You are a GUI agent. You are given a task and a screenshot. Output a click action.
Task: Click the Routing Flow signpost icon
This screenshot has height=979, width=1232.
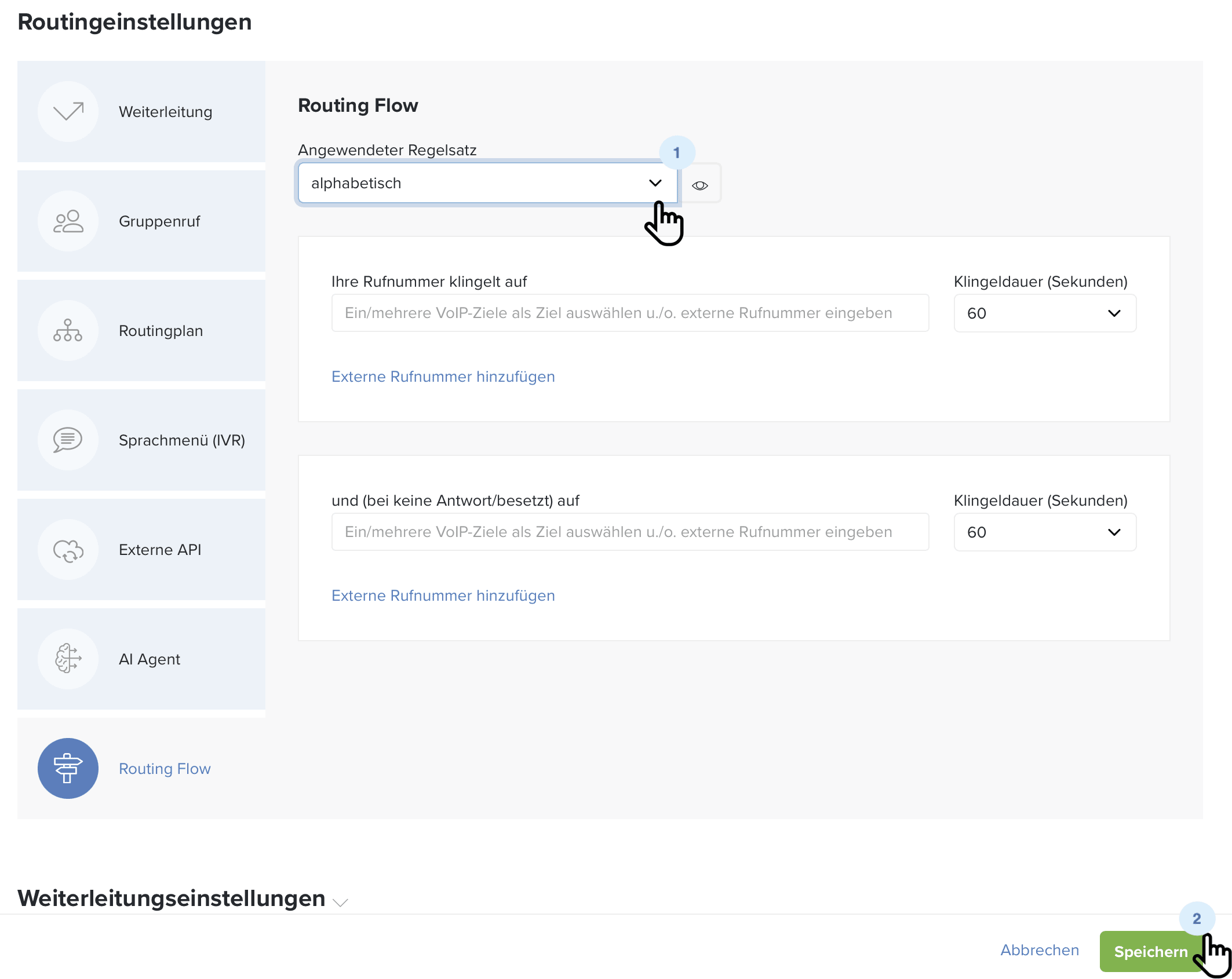pyautogui.click(x=68, y=768)
